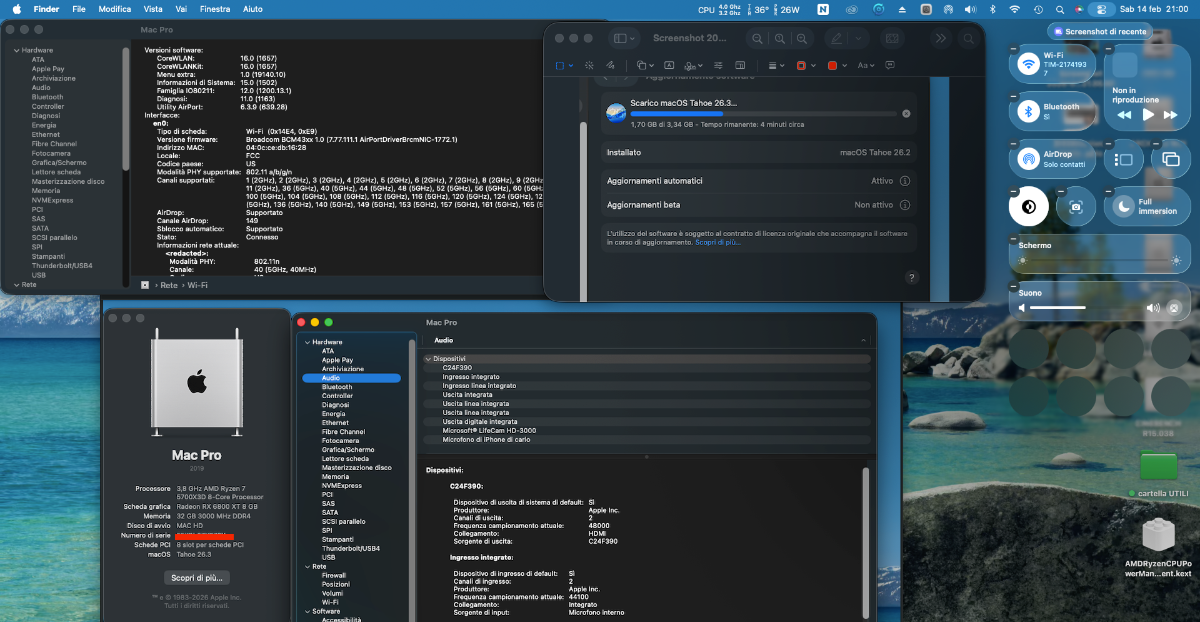Select Bluetooth in lower System Information sidebar
This screenshot has height=622, width=1200.
tap(336, 387)
